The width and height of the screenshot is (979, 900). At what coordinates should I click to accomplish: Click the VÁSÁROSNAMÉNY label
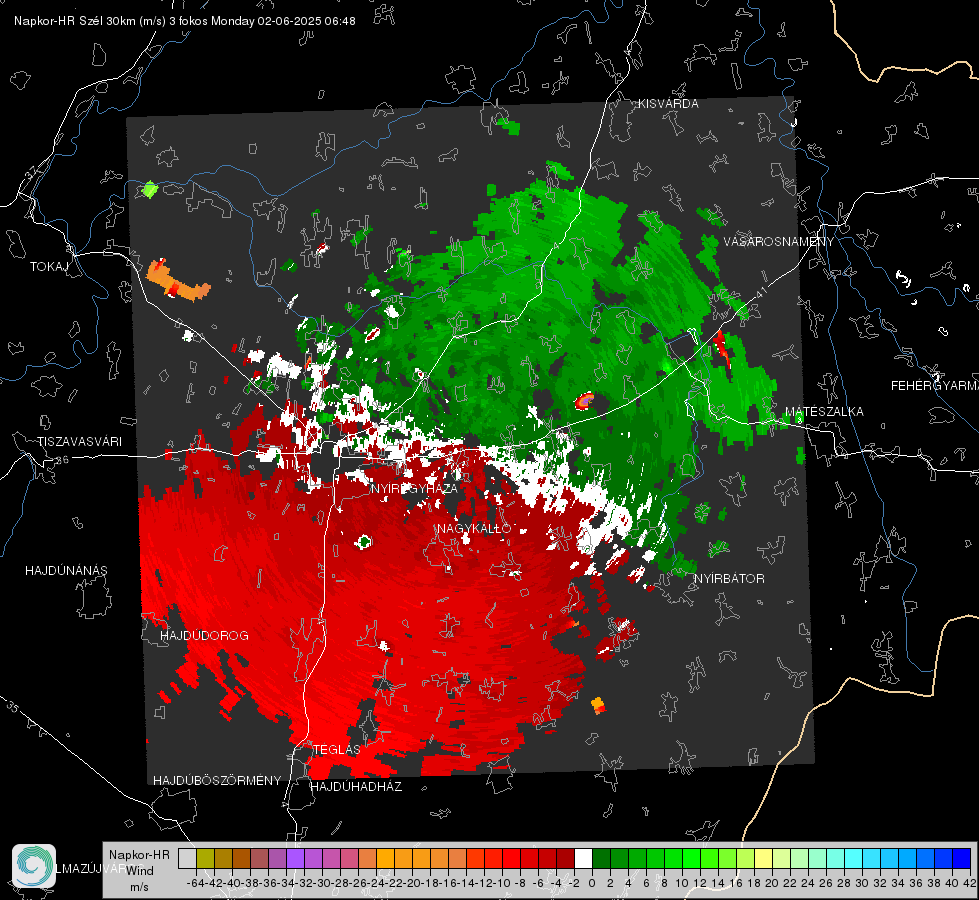click(x=779, y=242)
